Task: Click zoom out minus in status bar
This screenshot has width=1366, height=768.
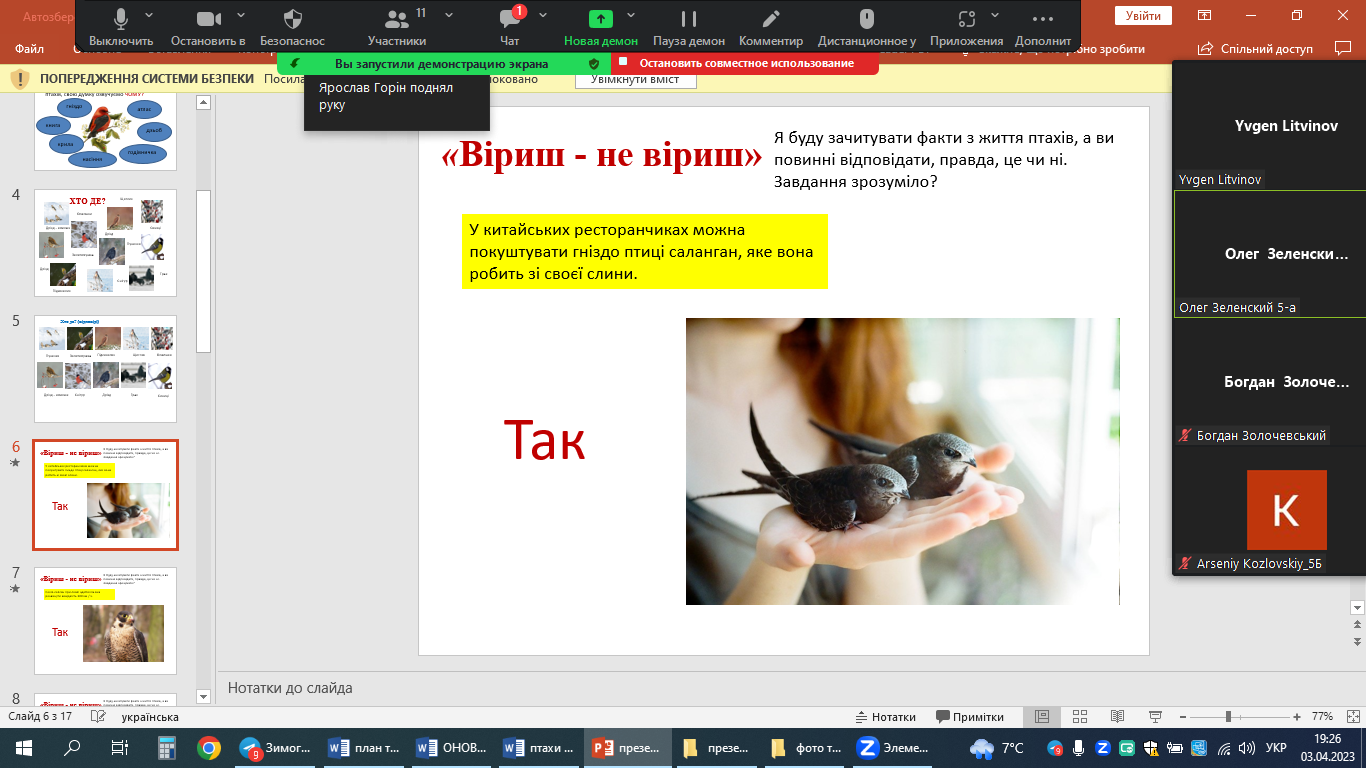Action: (1185, 717)
